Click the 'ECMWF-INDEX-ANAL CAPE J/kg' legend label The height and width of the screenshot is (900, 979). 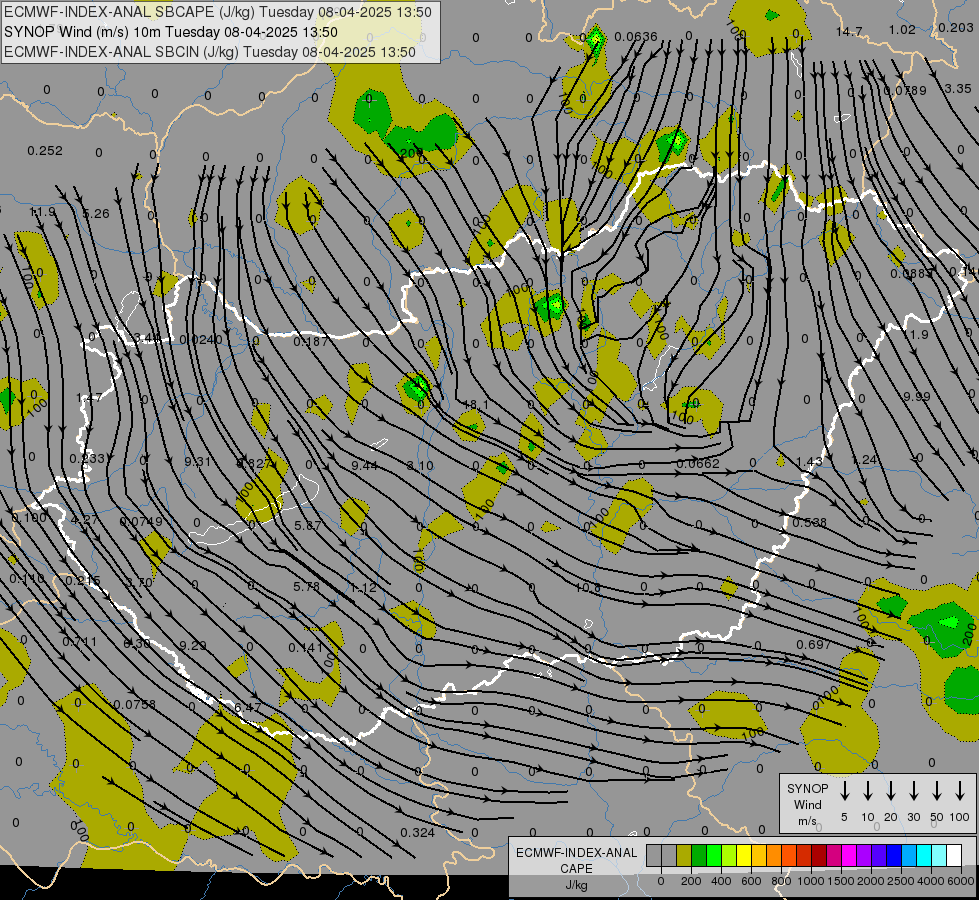point(576,868)
